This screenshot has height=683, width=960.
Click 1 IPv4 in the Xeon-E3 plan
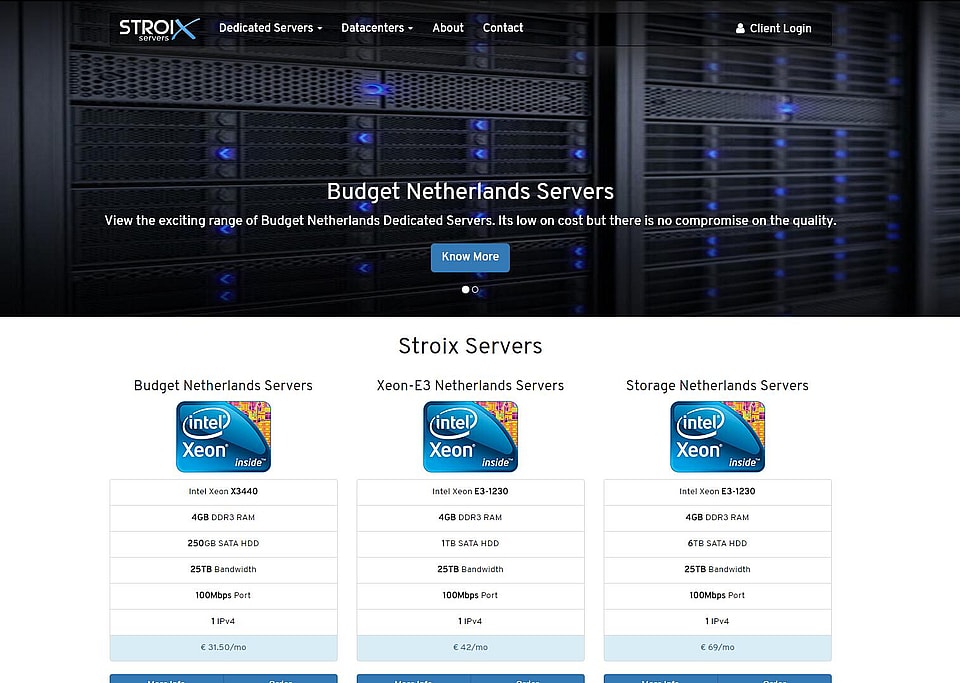470,622
